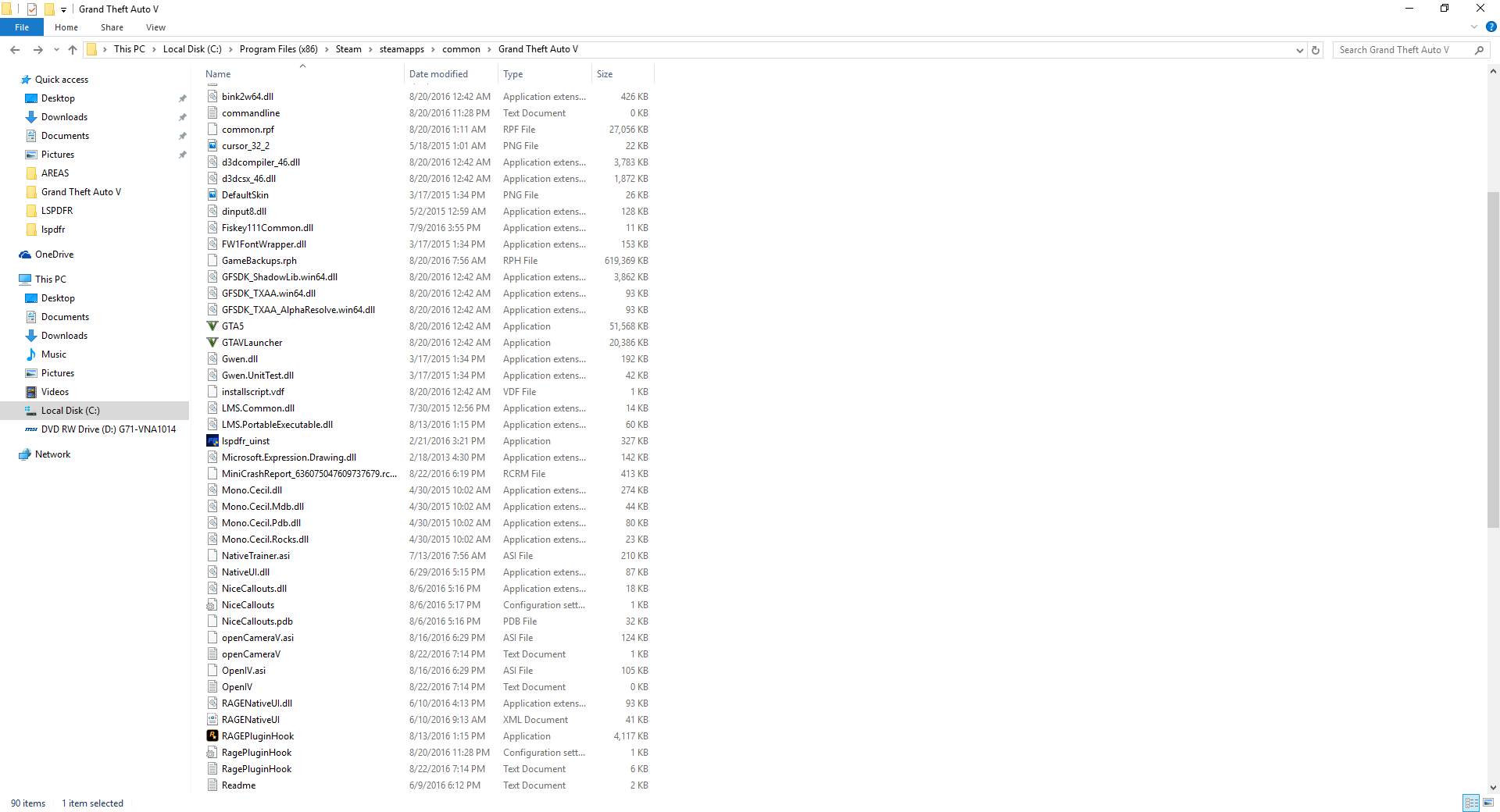Click the Back navigation arrow
Screen dimensions: 1500x812
click(x=15, y=50)
